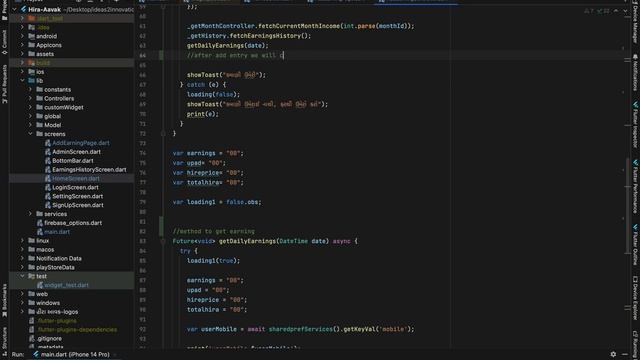Image resolution: width=640 pixels, height=360 pixels.
Task: Collapse the screens folder
Action: click(x=31, y=134)
